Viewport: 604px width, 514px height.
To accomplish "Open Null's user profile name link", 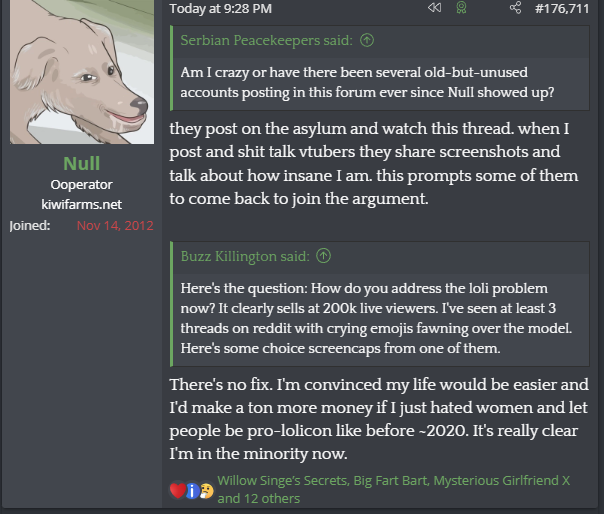I will pos(81,164).
